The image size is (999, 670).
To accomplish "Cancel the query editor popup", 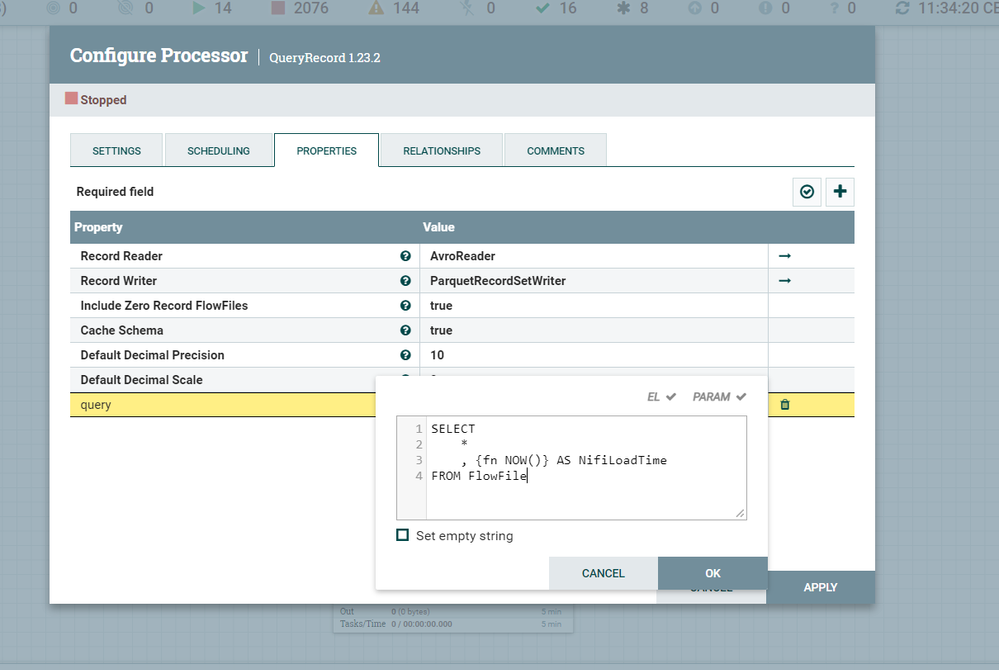I will click(603, 573).
